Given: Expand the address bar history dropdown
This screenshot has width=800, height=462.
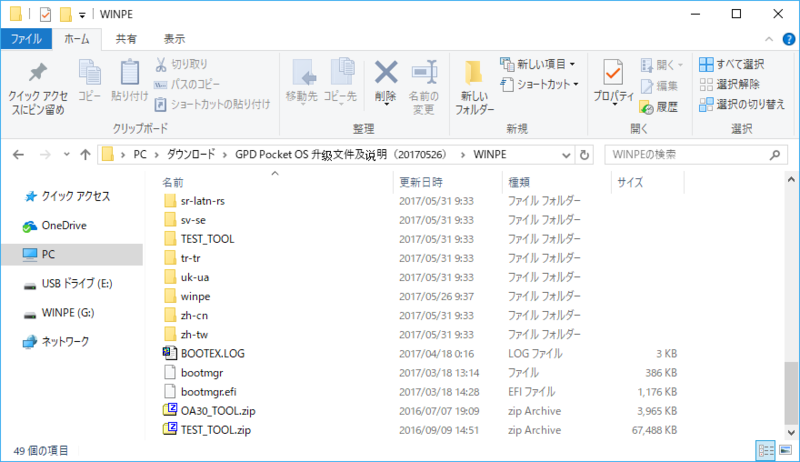Looking at the screenshot, I should click(566, 155).
